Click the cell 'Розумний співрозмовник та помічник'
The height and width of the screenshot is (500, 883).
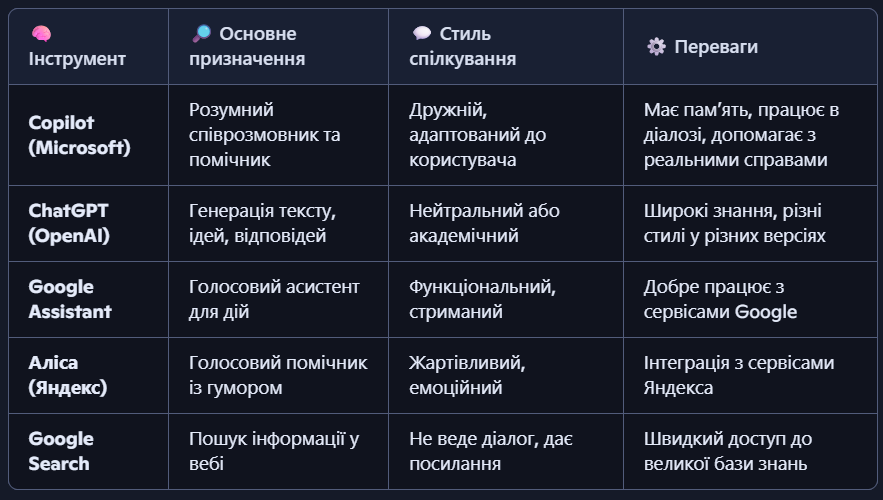264,135
